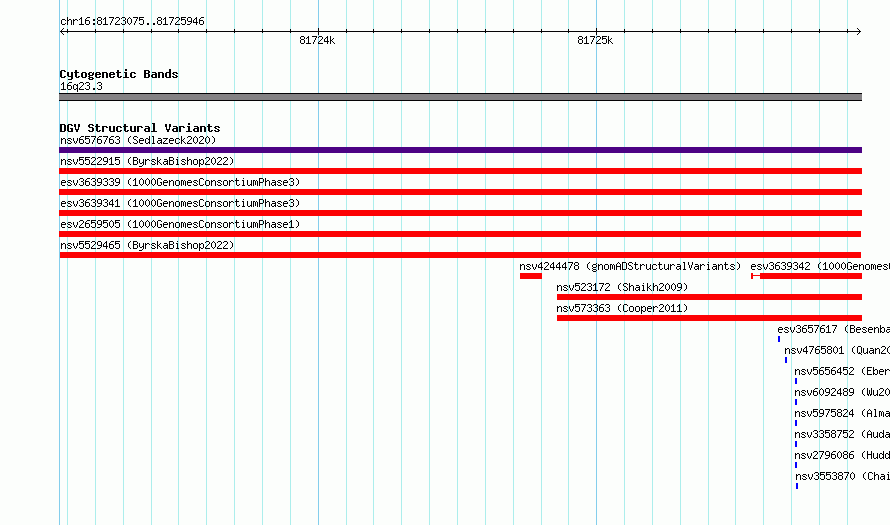Open nsv523172 (Shaikh2009) label
The height and width of the screenshot is (525, 890).
coord(622,287)
